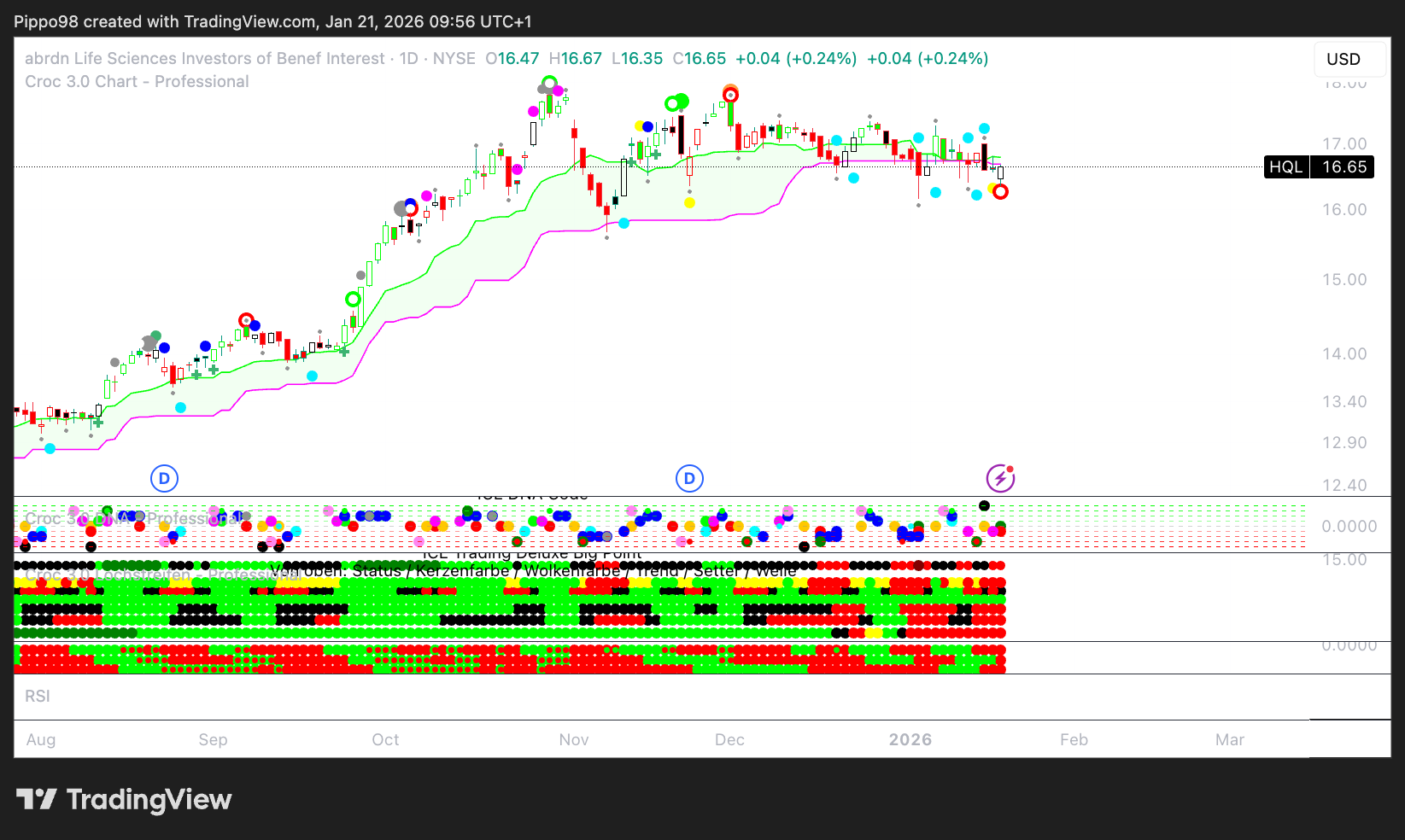This screenshot has height=840, width=1405.
Task: Click the purple earnings lightning bolt icon
Action: 1000,478
